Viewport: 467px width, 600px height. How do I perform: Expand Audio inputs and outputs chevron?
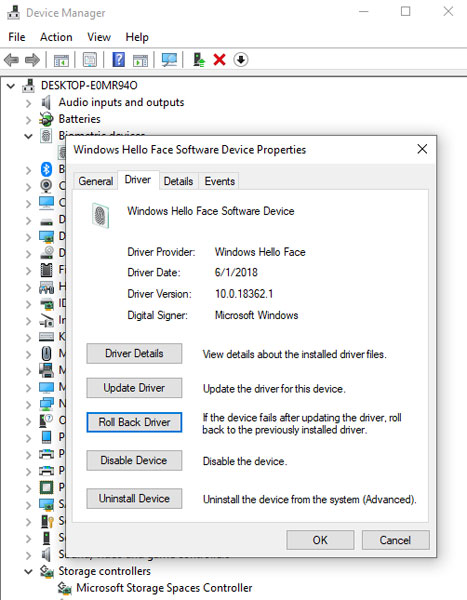(x=28, y=103)
